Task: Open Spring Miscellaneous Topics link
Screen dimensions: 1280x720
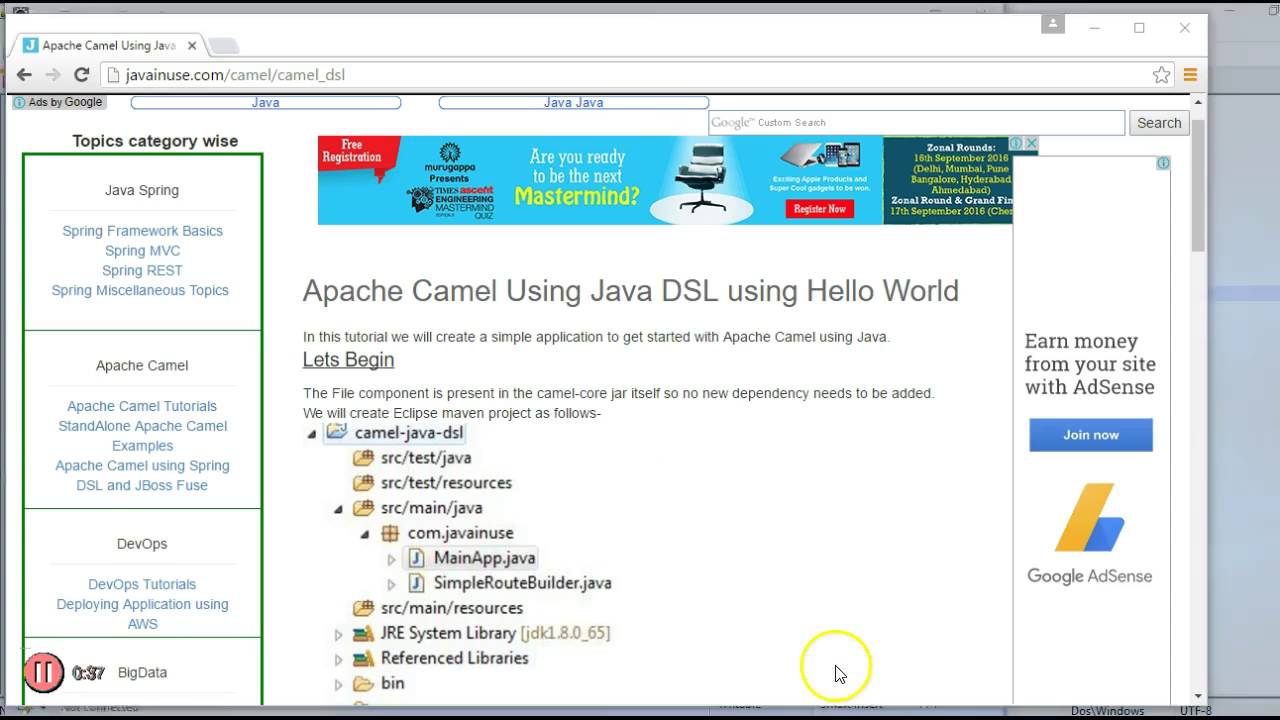Action: tap(140, 291)
